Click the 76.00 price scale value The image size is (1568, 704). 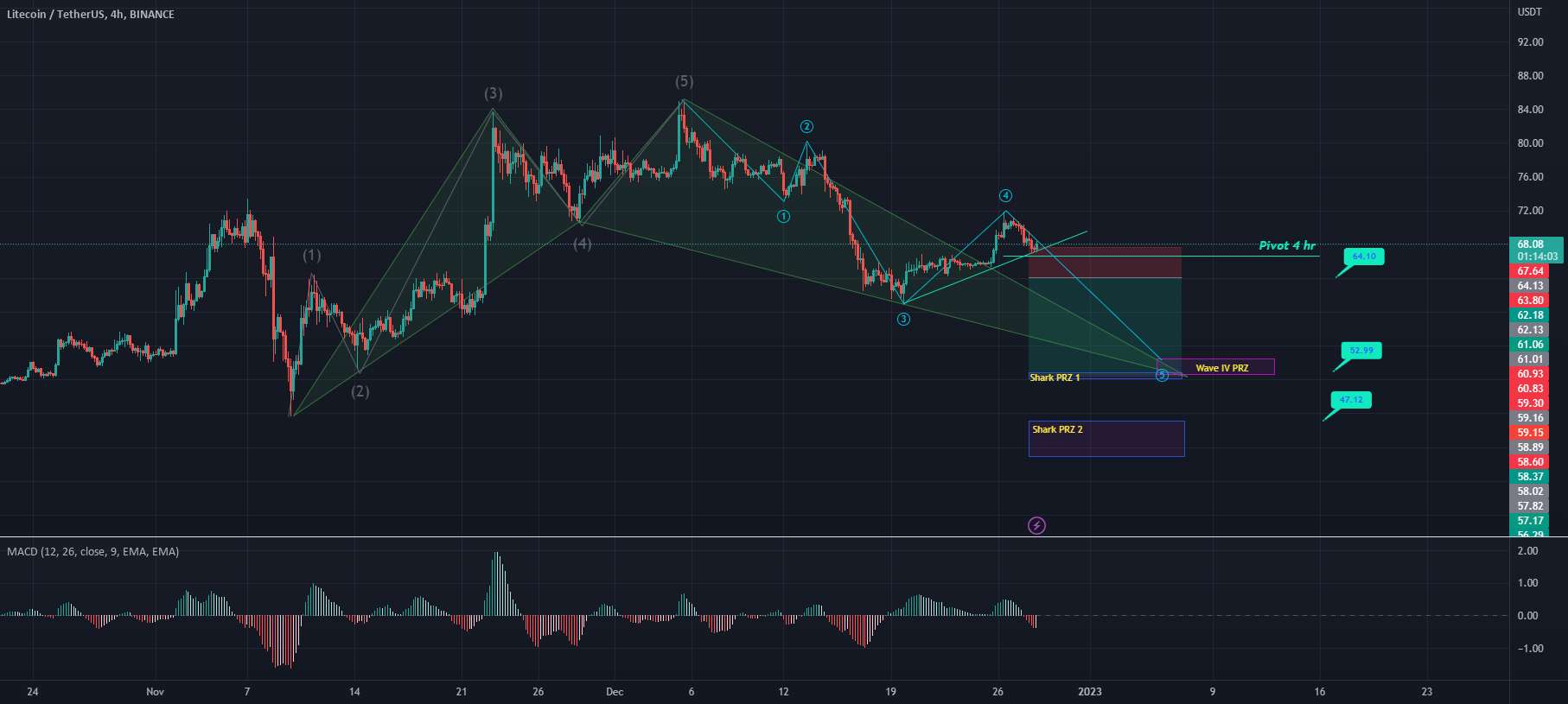1530,177
